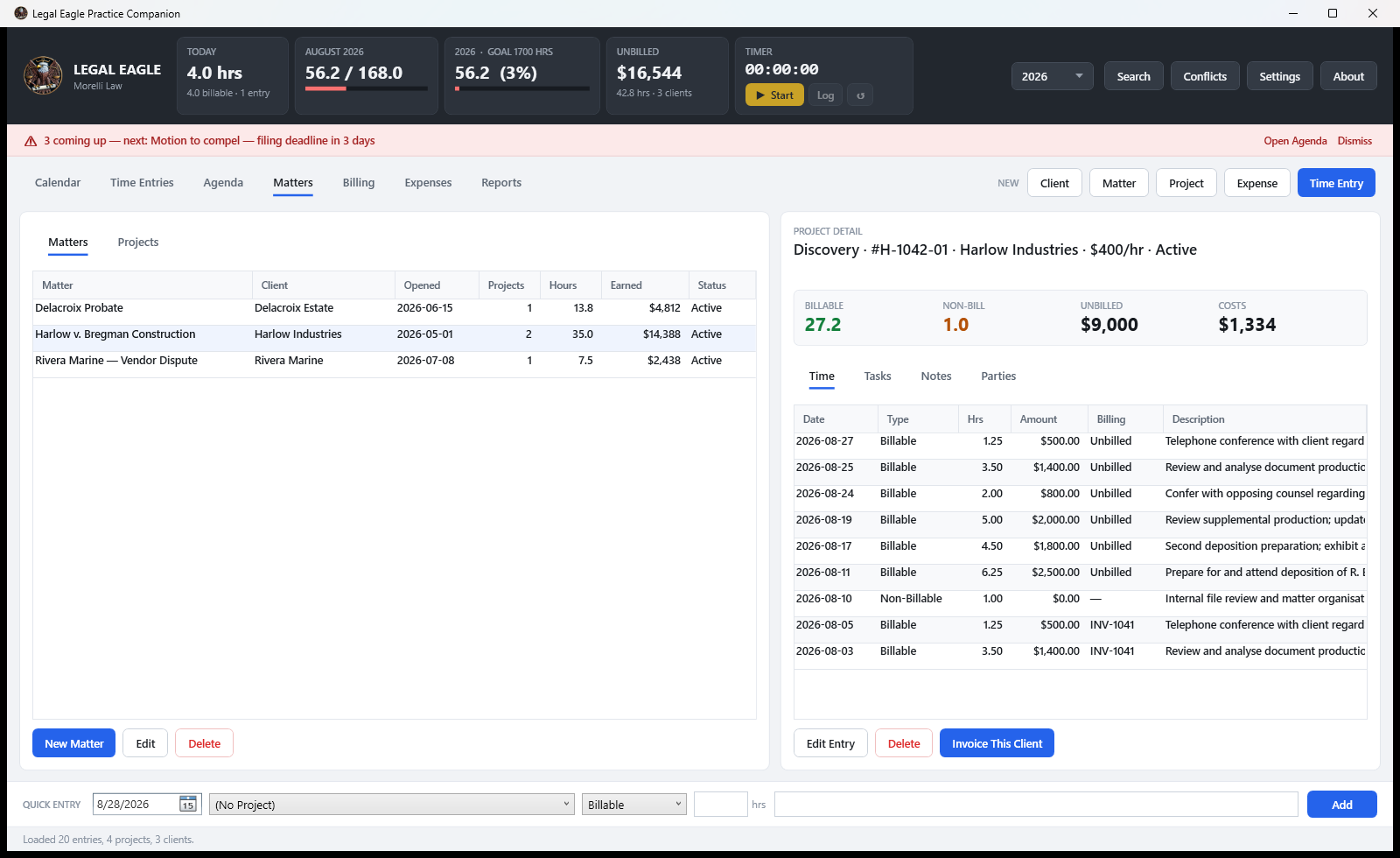Sort by the Earned column header
Viewport: 1400px width, 858px height.
[645, 285]
